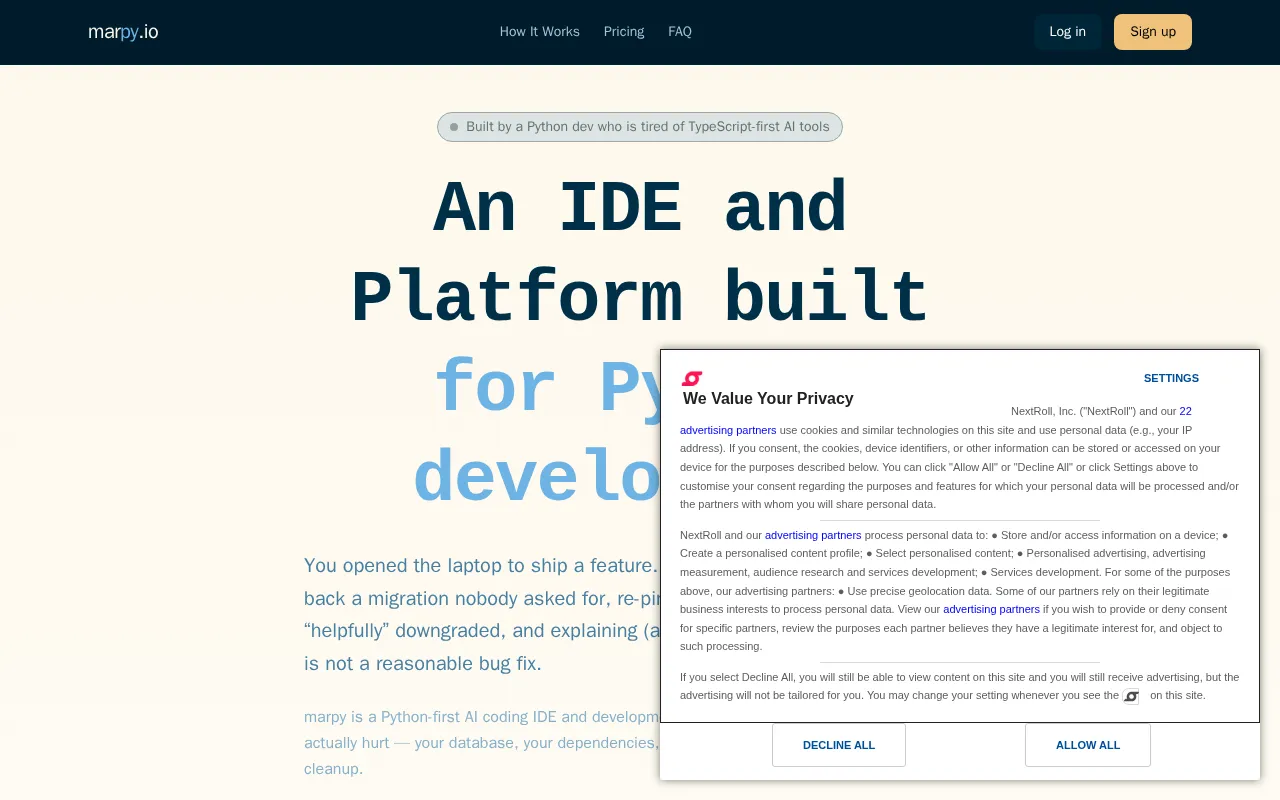The image size is (1280, 800).
Task: Open privacy Settings in the consent dialog
Action: 1171,378
